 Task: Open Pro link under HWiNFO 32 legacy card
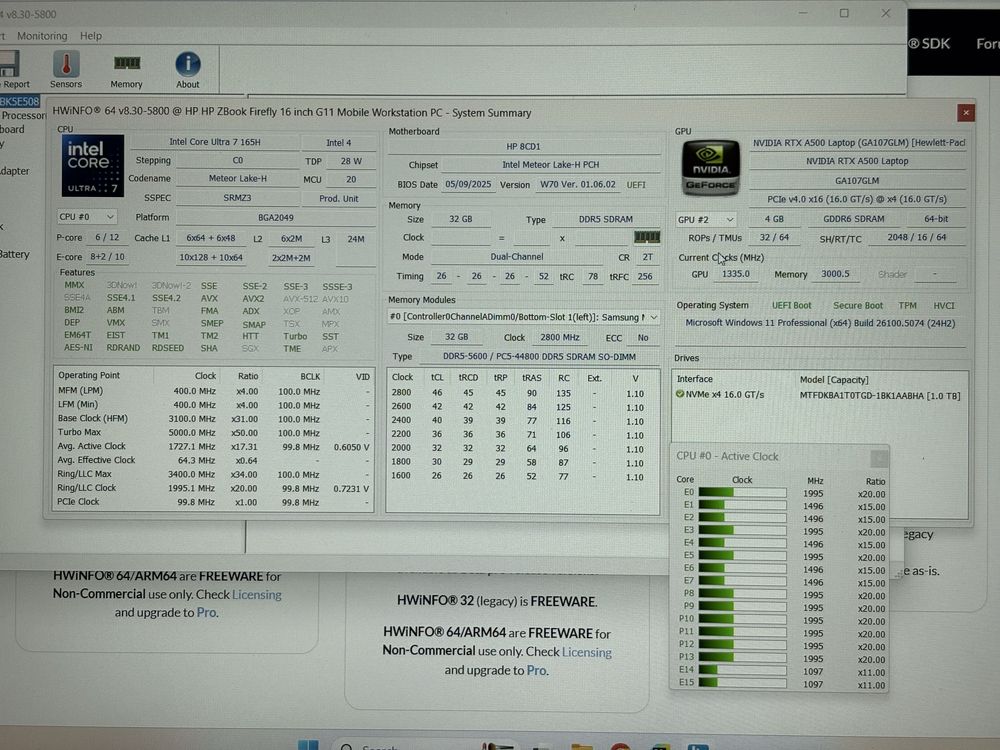[536, 670]
